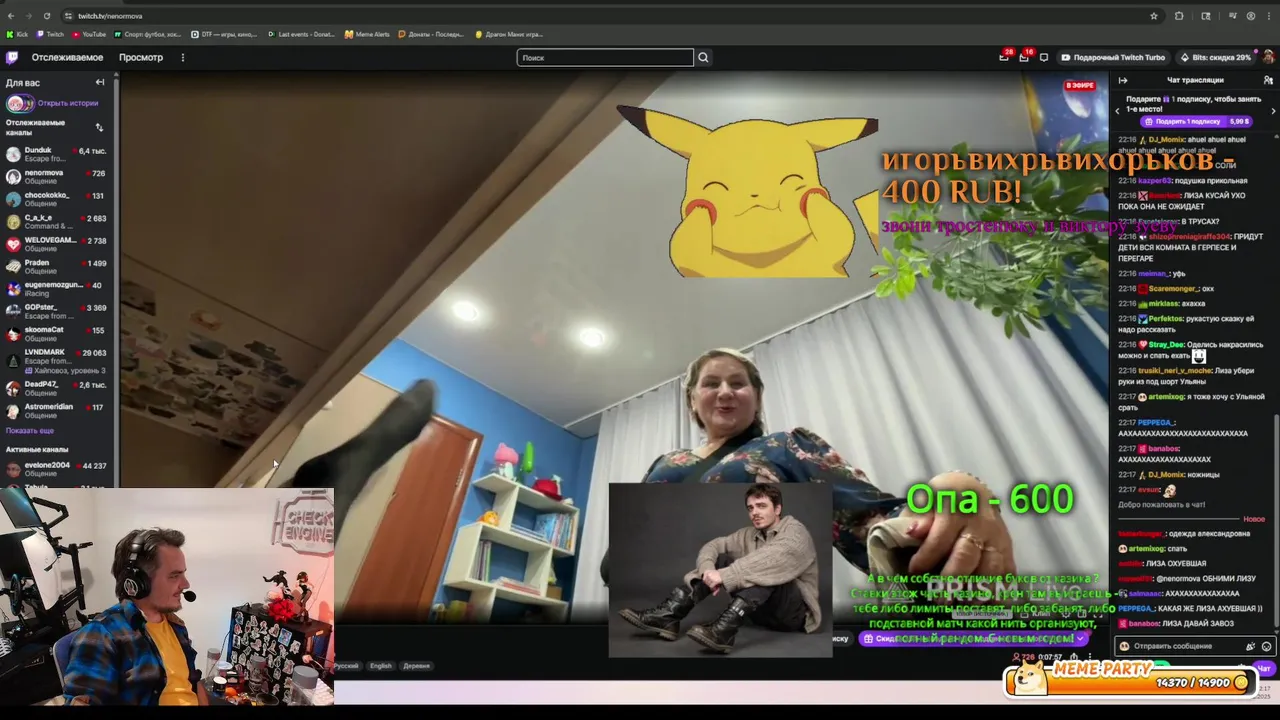Open site info icon beside the URL

point(67,16)
